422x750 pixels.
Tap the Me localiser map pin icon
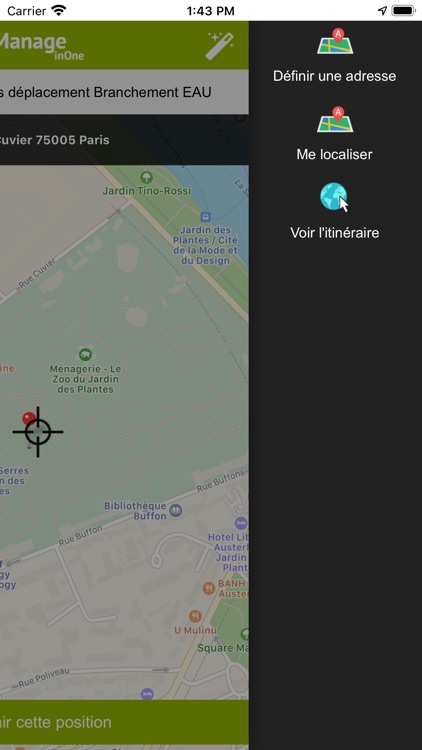pos(335,119)
